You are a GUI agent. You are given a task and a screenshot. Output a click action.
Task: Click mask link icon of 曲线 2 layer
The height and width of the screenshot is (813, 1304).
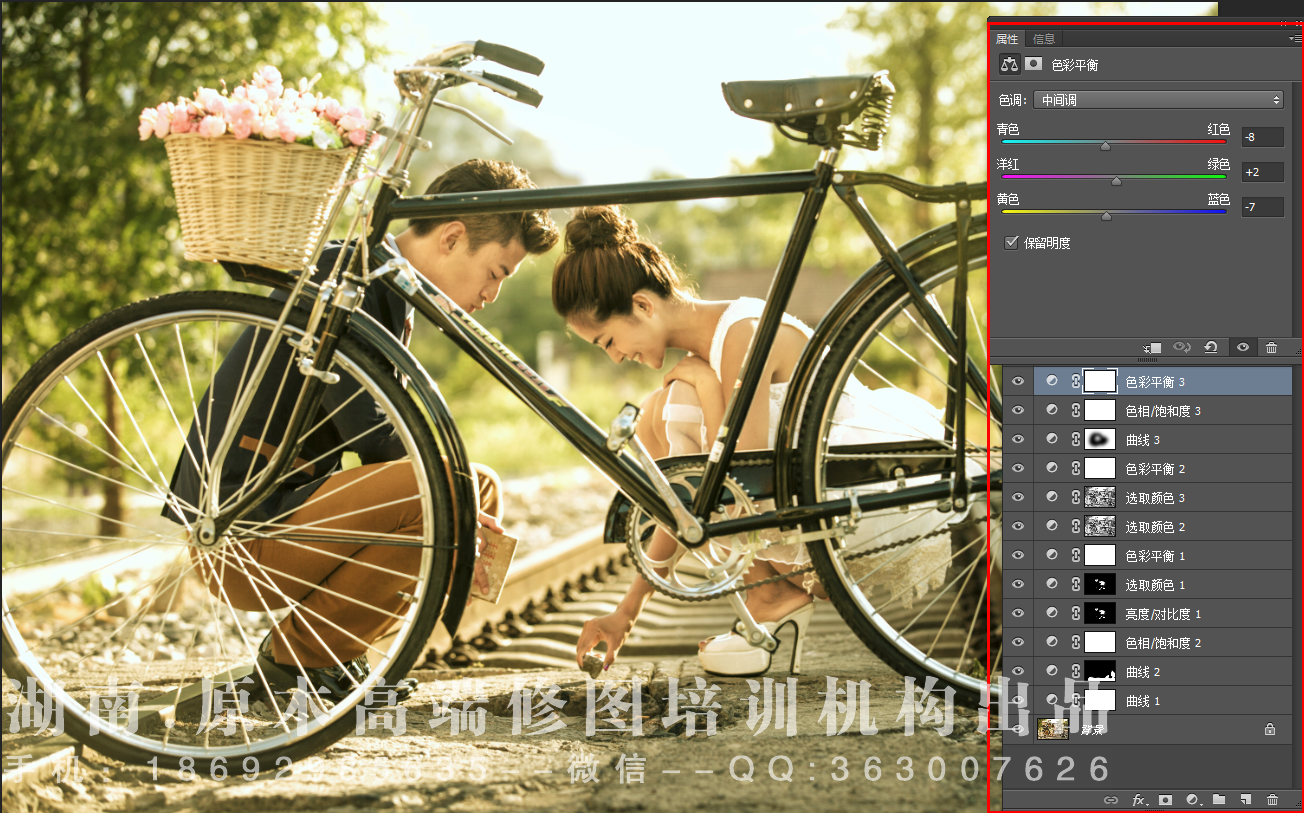[x=1076, y=671]
